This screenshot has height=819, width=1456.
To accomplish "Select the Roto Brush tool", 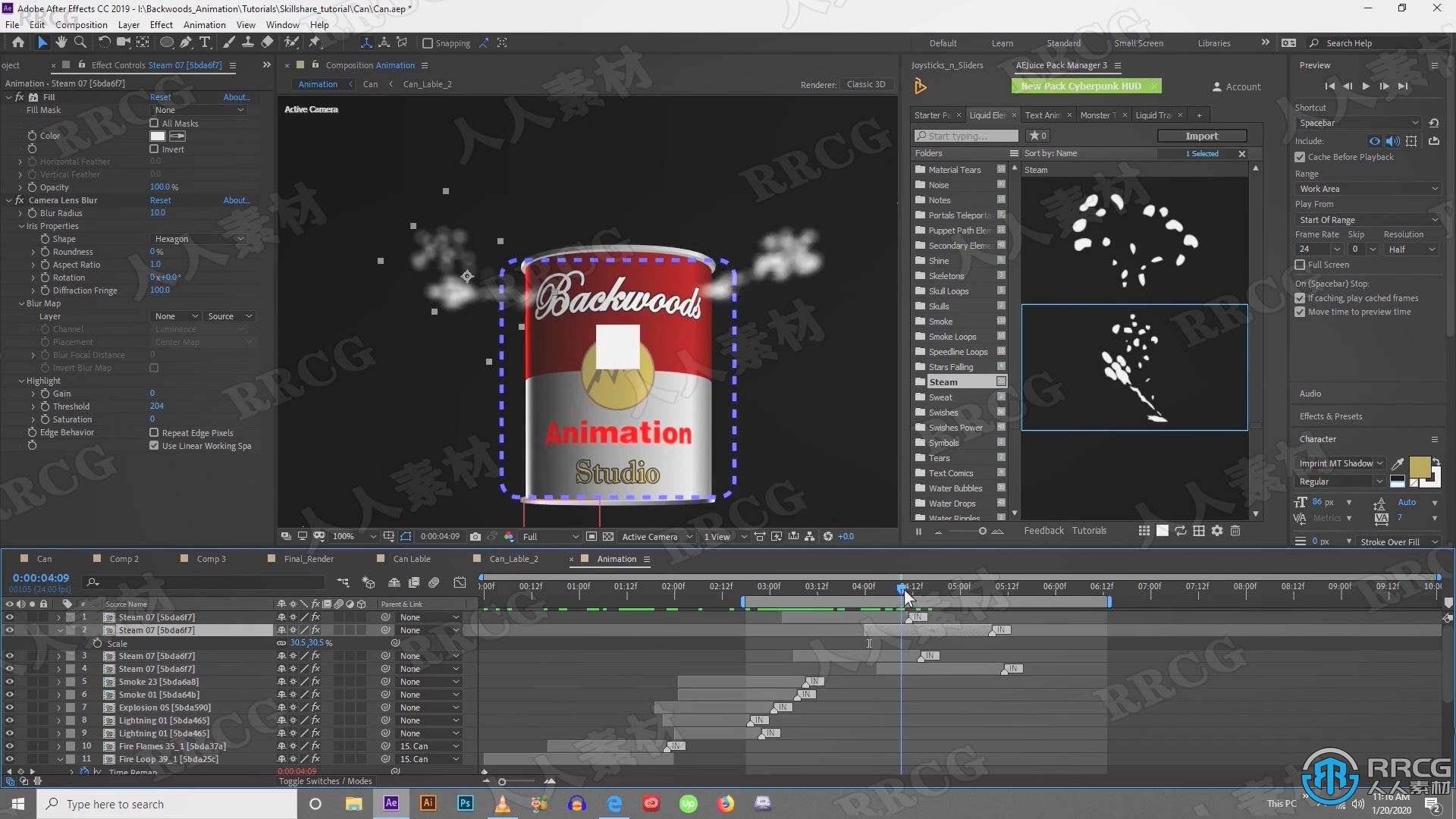I will click(292, 42).
